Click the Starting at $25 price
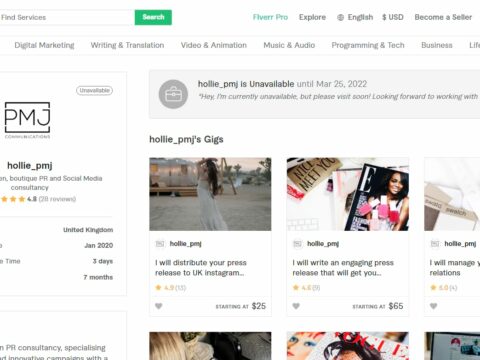480x360 pixels. coord(241,306)
